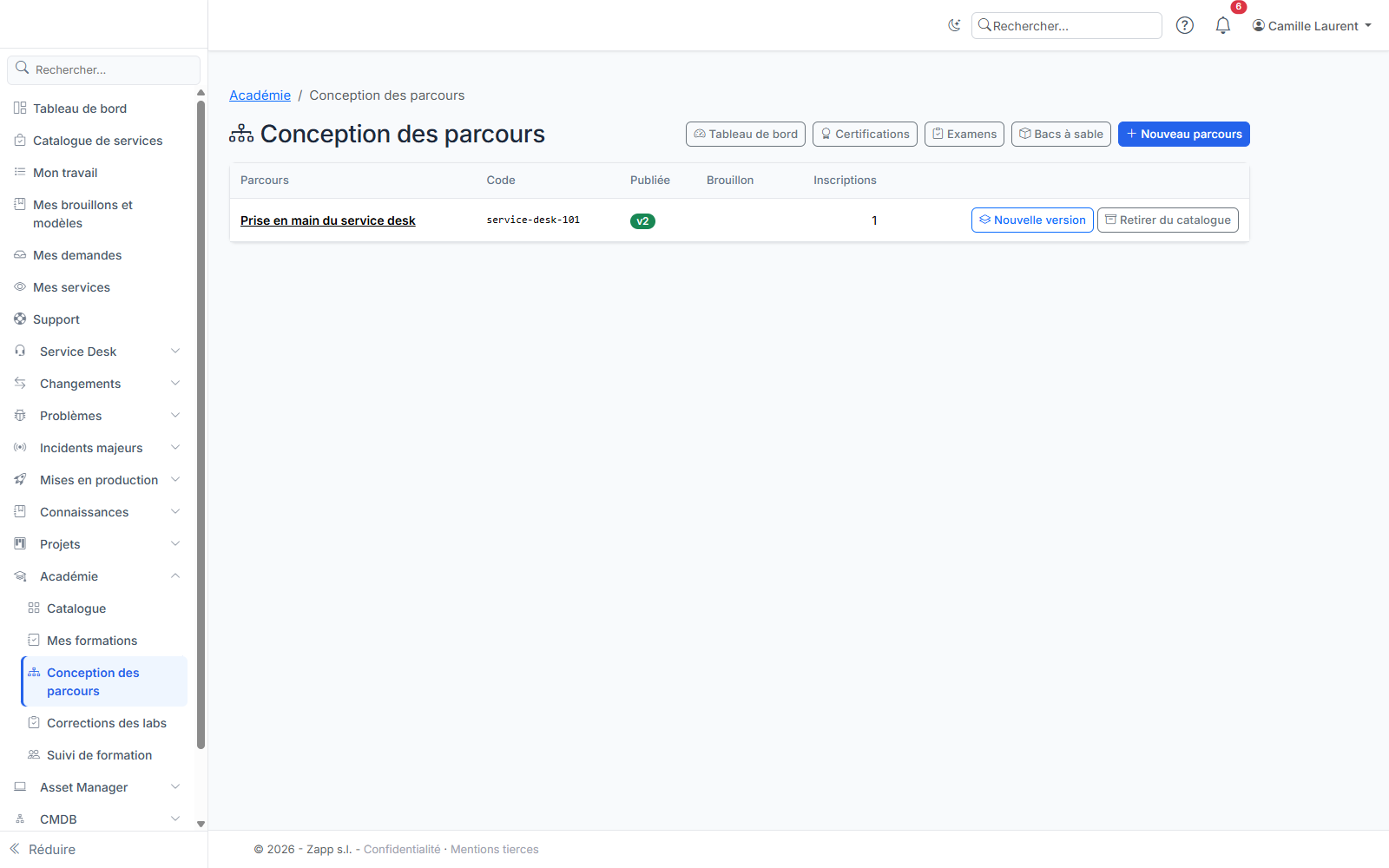The height and width of the screenshot is (868, 1389).
Task: Click the eye icon for Mes services
Action: point(20,287)
